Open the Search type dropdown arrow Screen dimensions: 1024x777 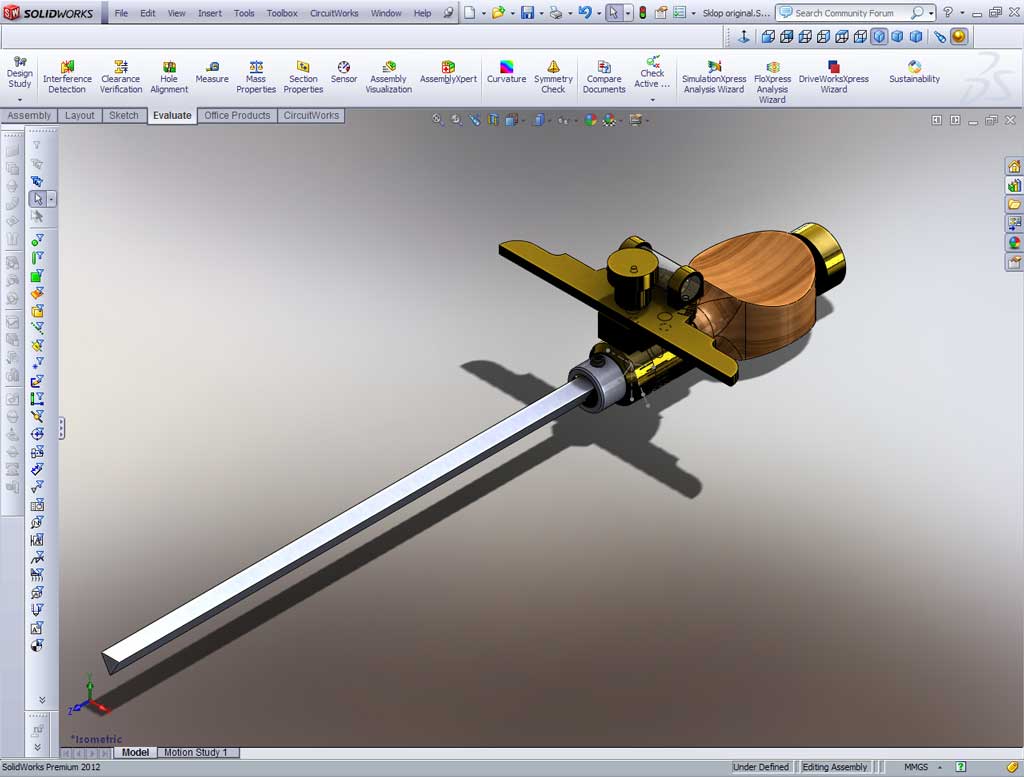[x=931, y=13]
